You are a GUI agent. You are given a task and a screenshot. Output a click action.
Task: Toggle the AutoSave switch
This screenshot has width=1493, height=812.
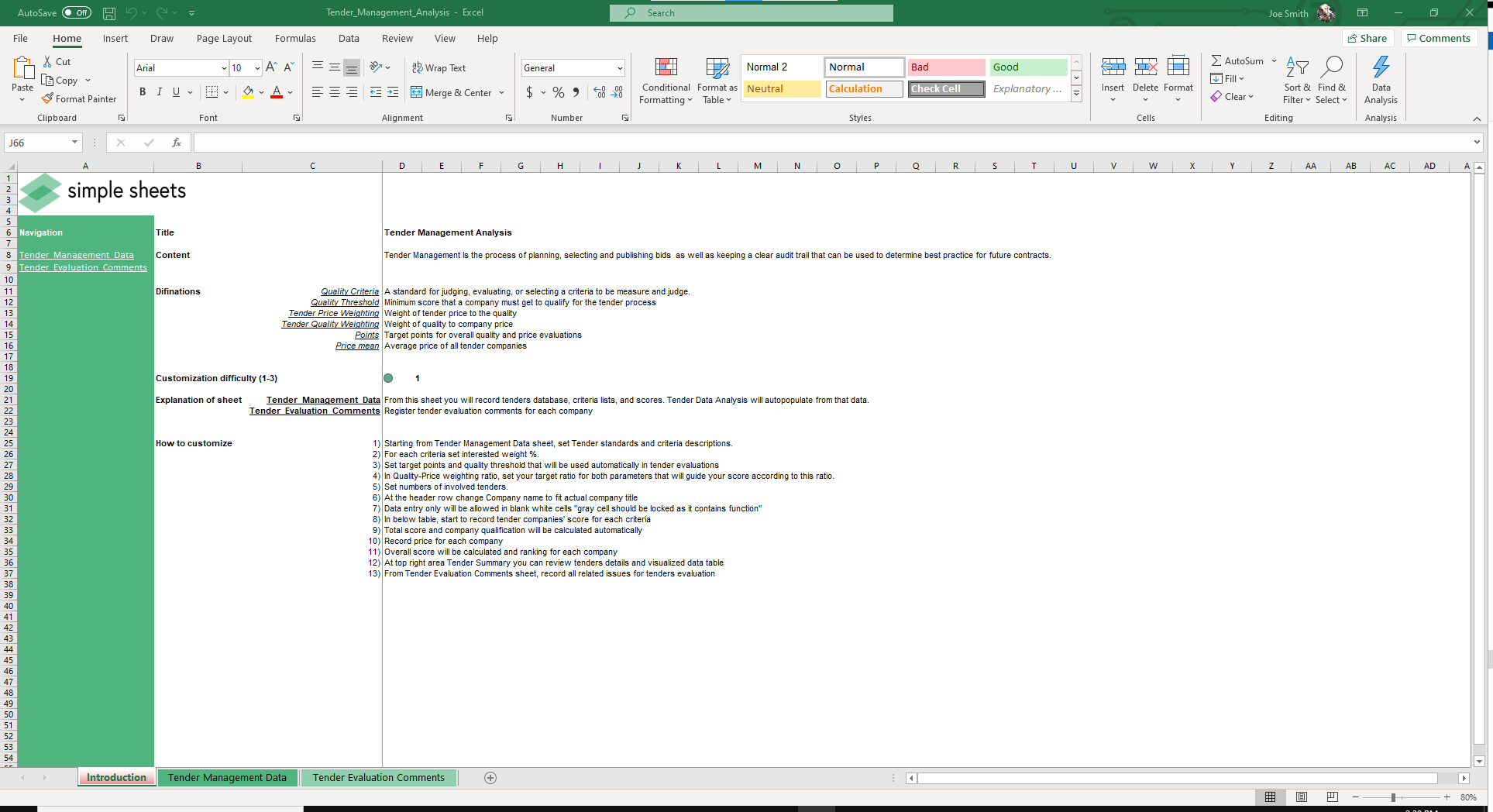tap(76, 12)
